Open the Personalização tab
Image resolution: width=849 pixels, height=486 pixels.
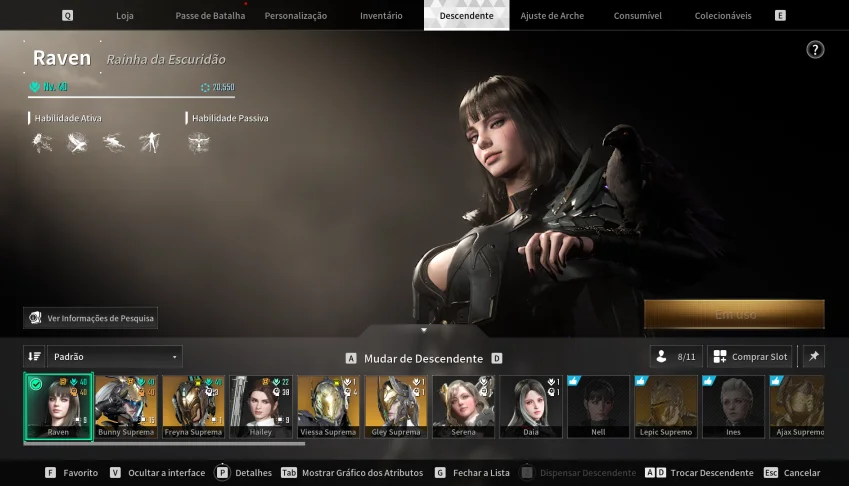(x=296, y=16)
